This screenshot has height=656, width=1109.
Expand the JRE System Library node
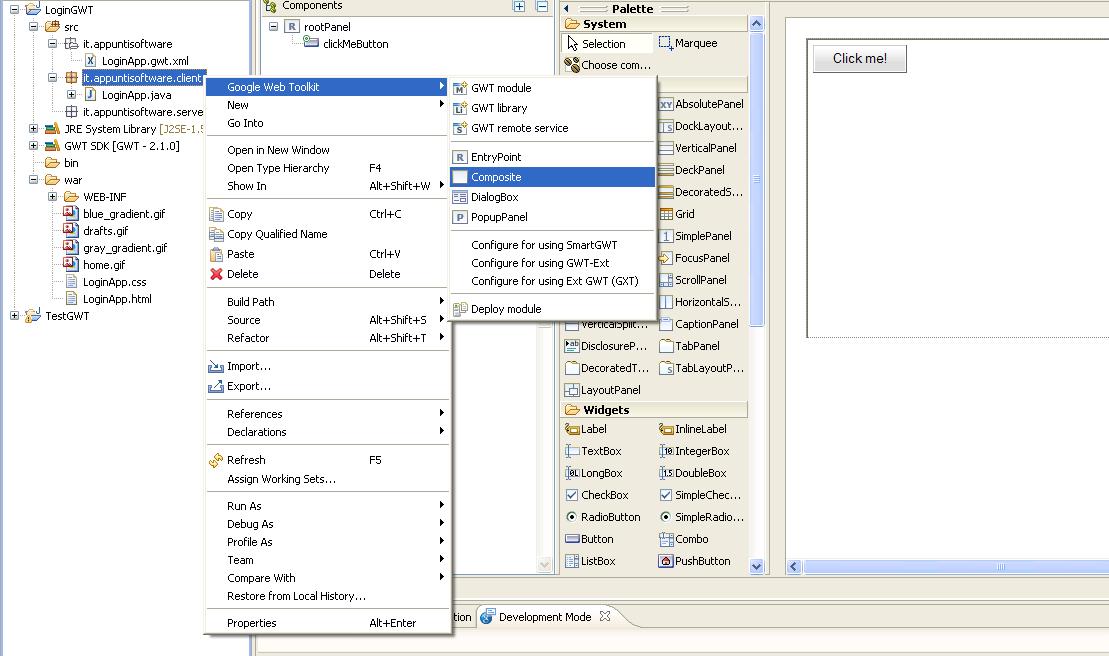click(33, 129)
